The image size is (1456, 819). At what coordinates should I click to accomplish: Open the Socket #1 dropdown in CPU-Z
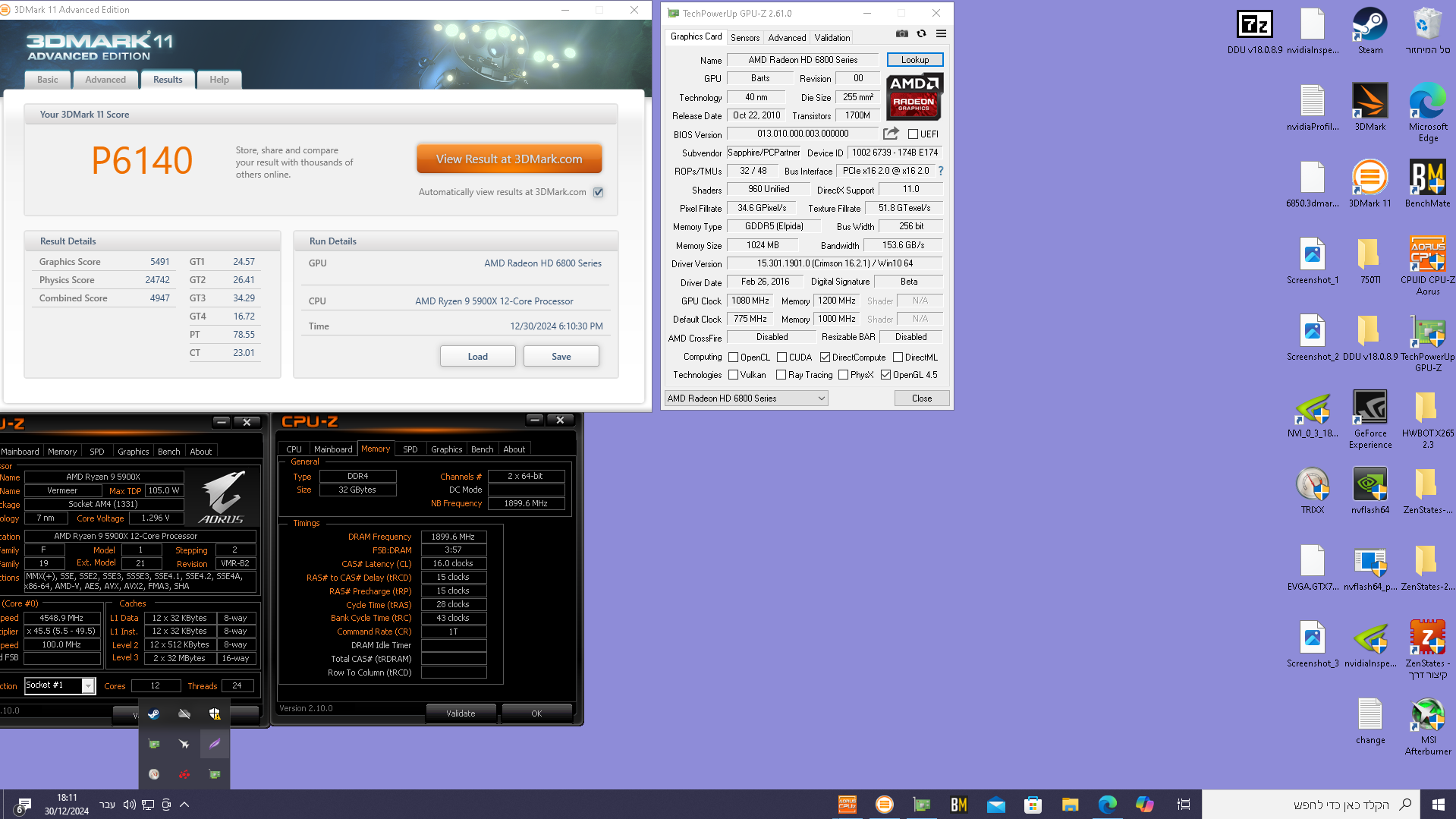[60, 685]
